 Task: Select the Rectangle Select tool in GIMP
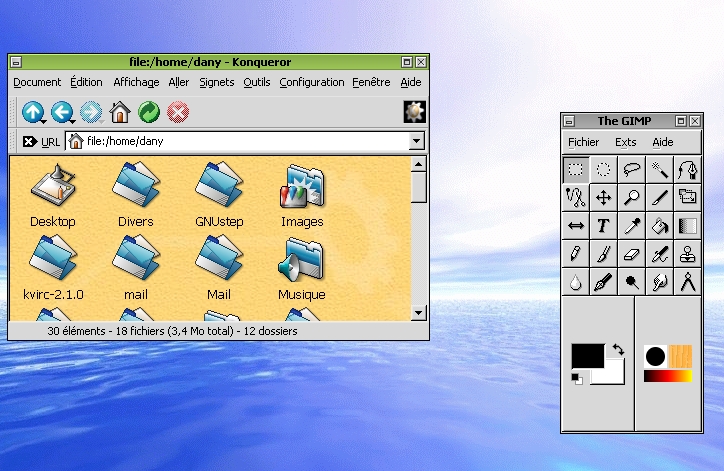pyautogui.click(x=576, y=169)
